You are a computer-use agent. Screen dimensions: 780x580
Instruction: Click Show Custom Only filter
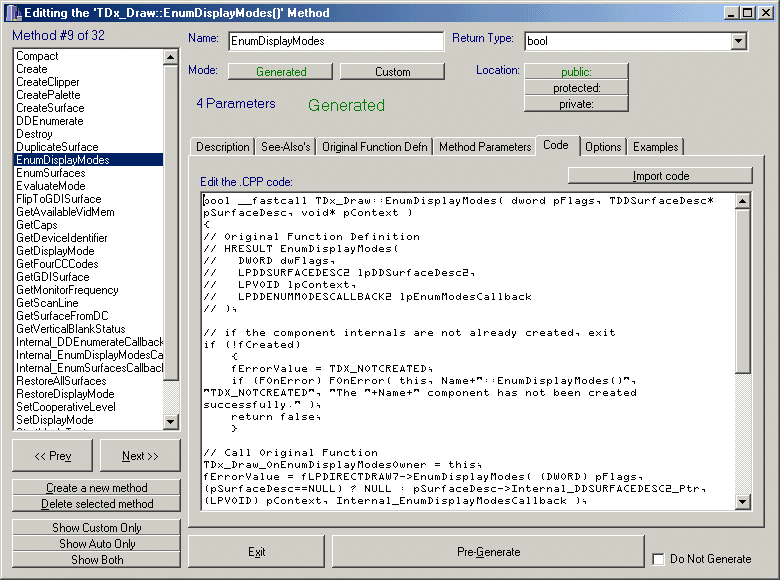(97, 527)
